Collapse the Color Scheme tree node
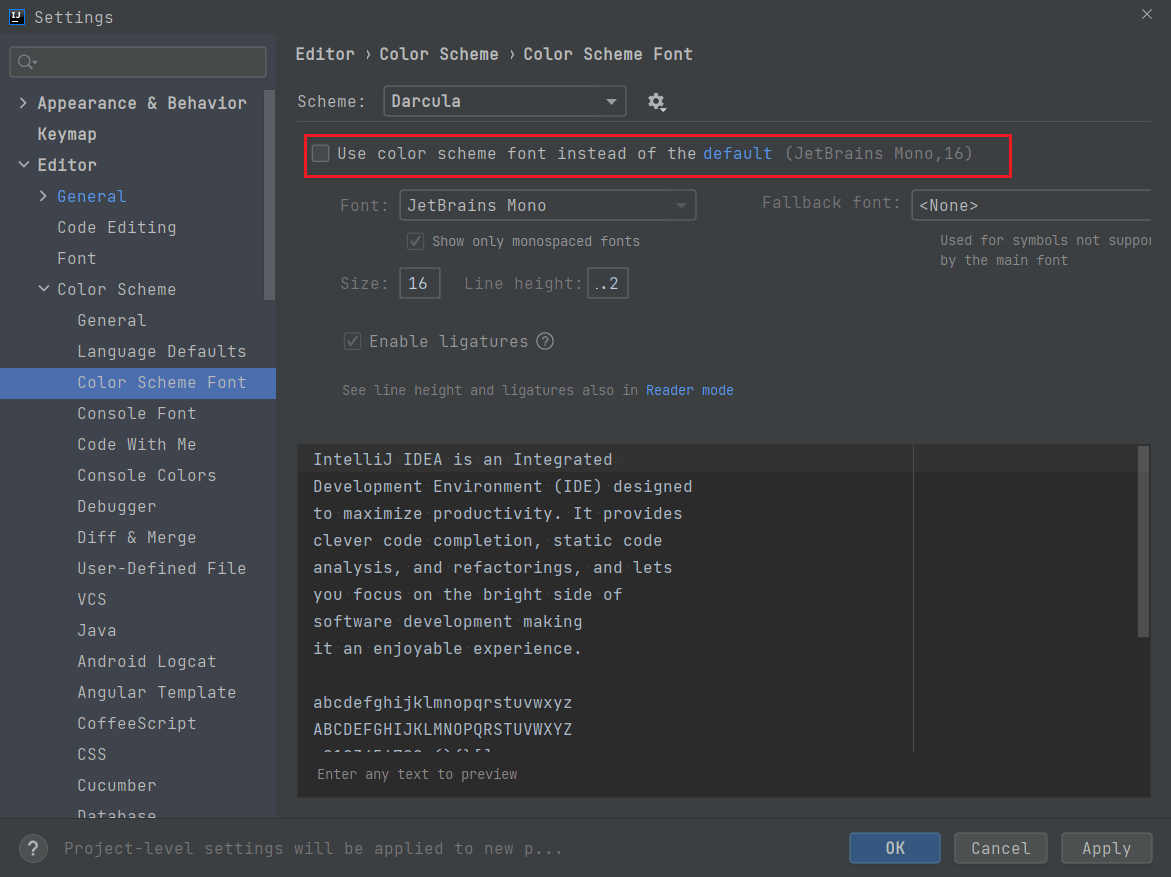 [x=44, y=288]
